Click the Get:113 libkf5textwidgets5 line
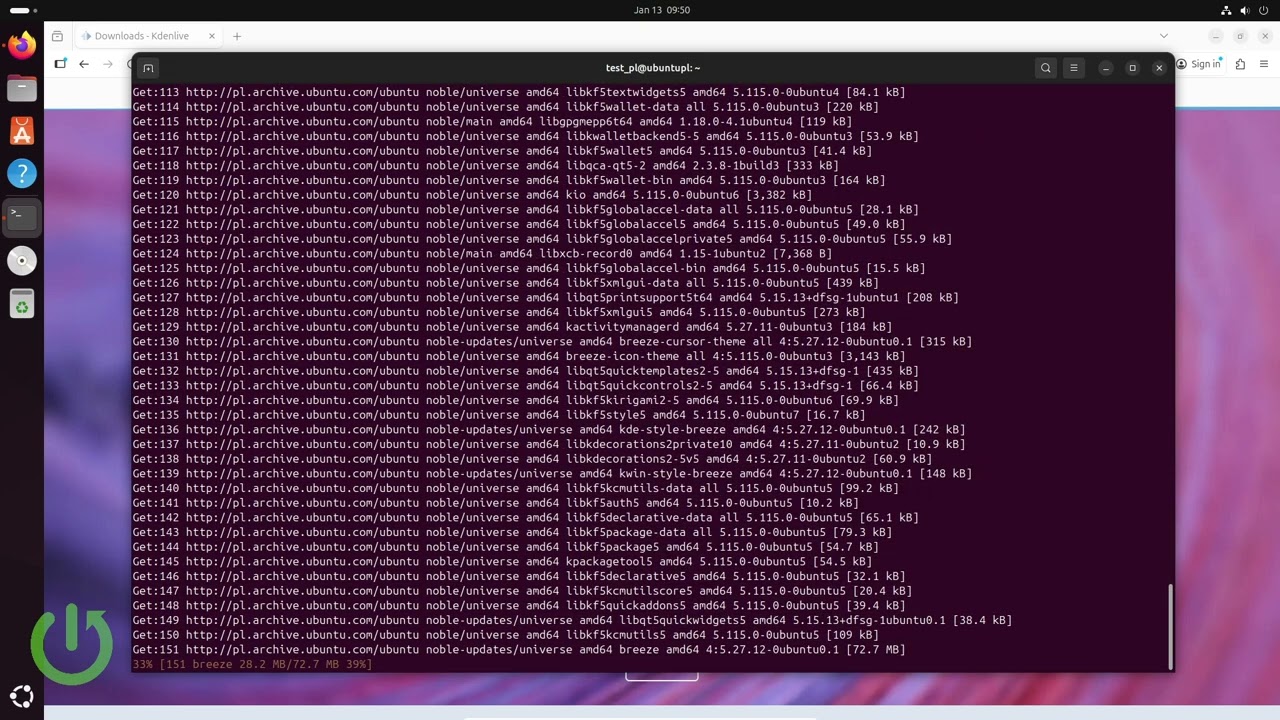The height and width of the screenshot is (720, 1280). coord(519,92)
